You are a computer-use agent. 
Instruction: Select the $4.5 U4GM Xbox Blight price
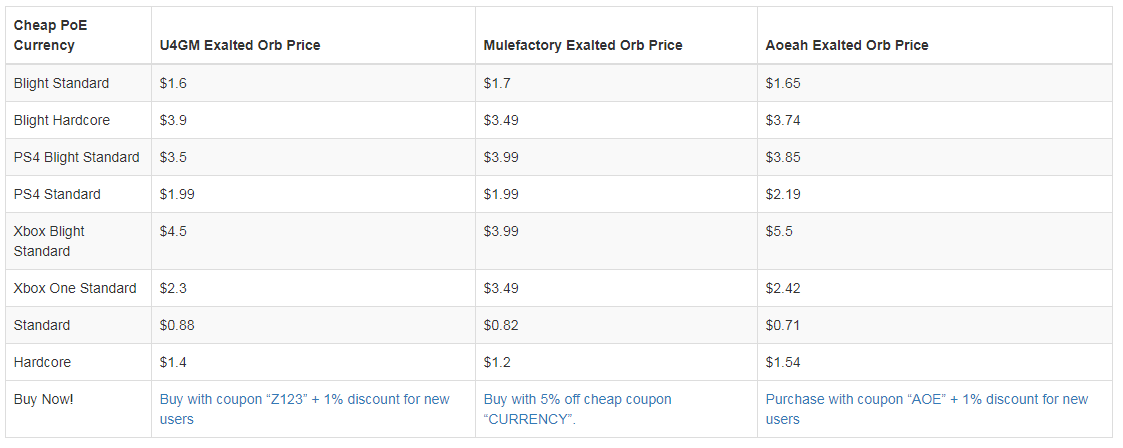[173, 231]
